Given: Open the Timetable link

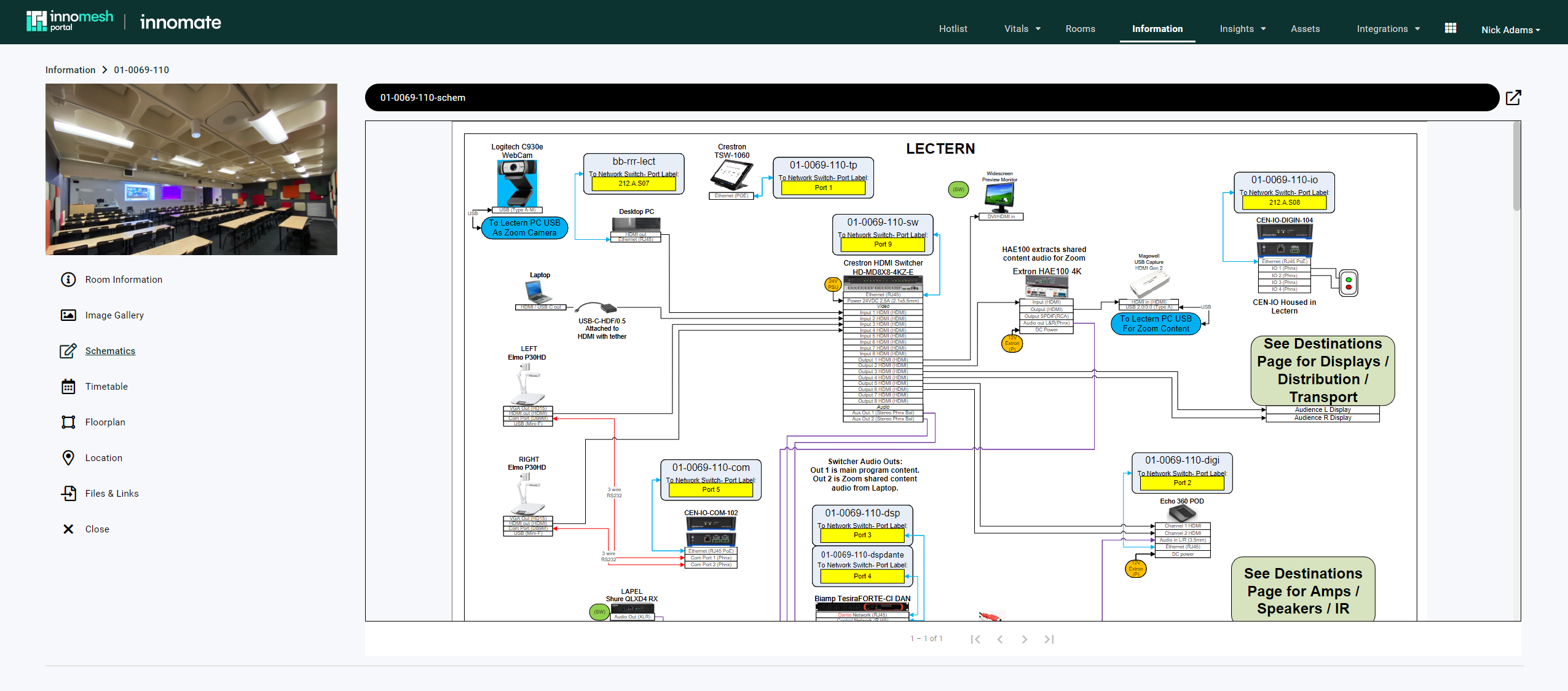Looking at the screenshot, I should 106,387.
